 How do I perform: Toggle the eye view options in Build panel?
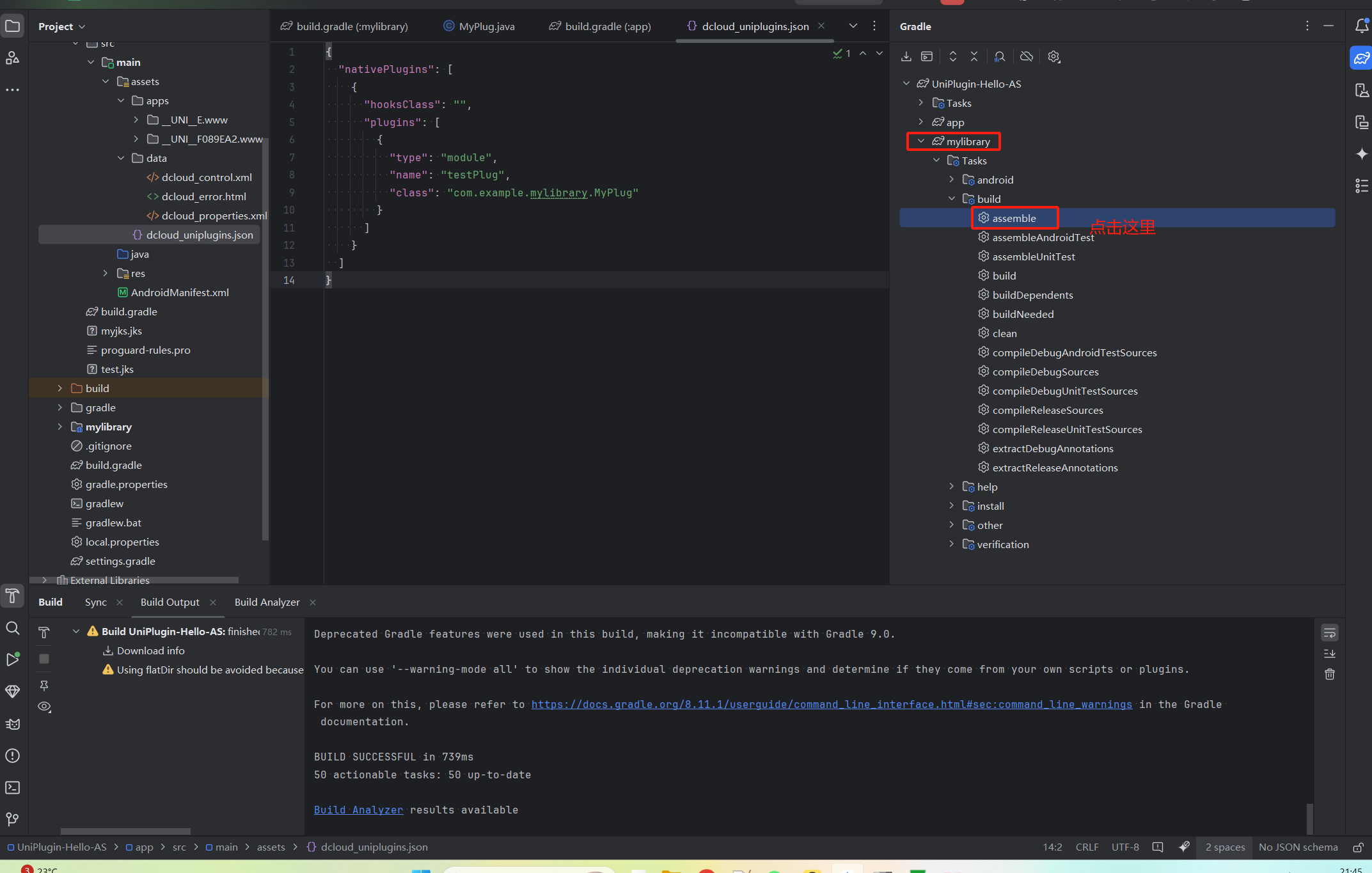pos(44,707)
